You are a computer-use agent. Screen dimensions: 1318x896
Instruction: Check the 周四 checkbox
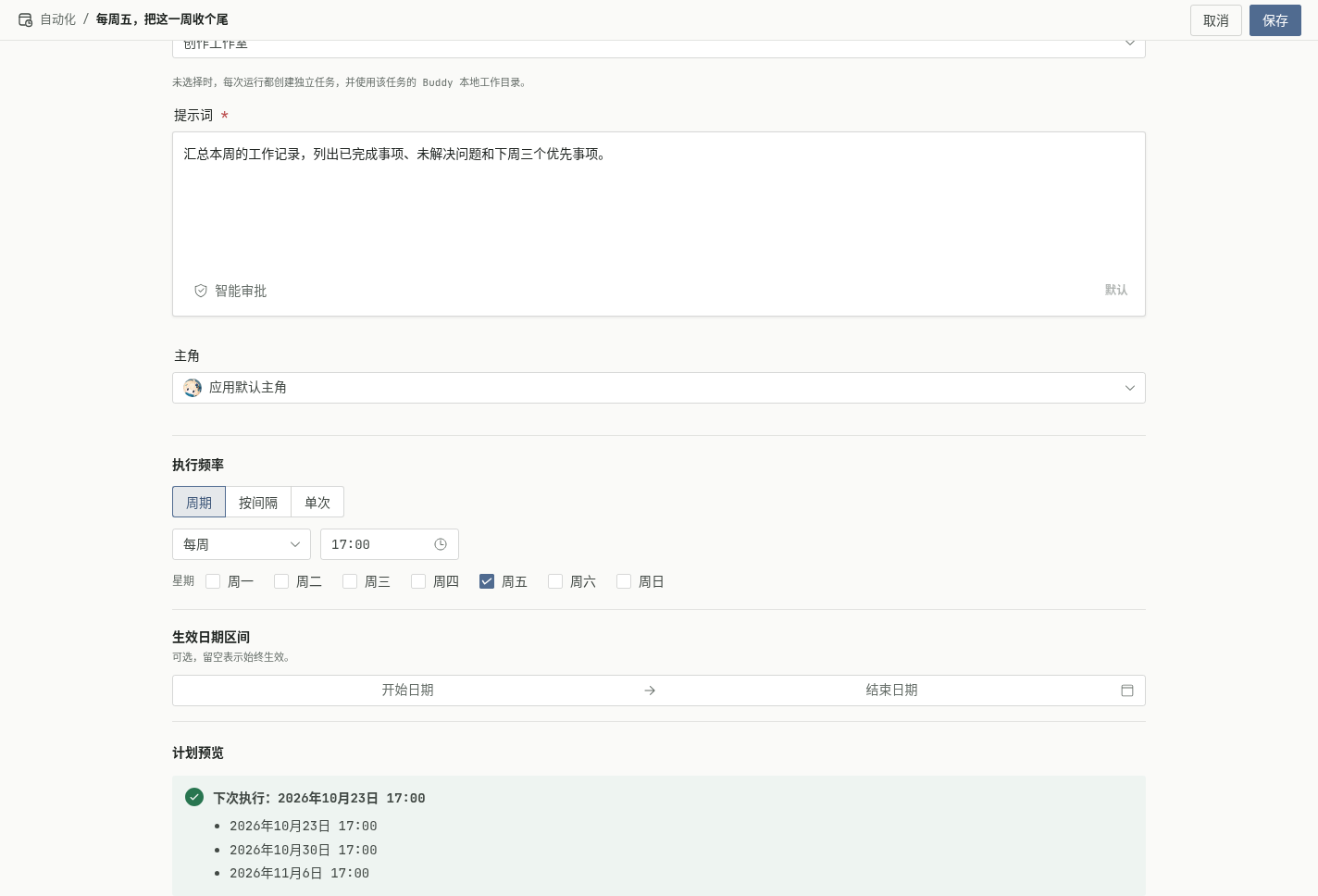418,581
